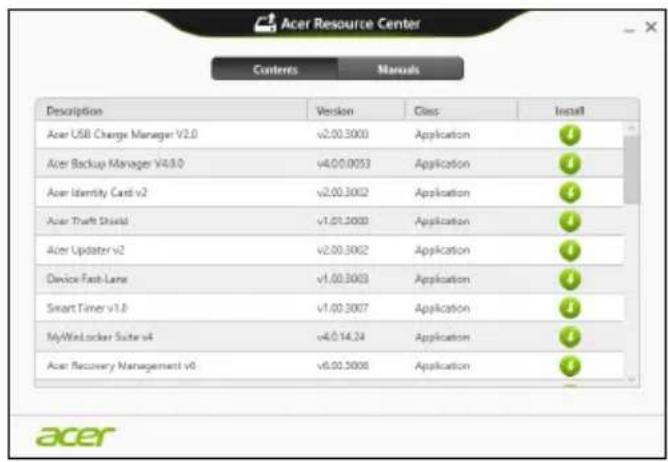Click version v4.0.0.0053 cell

pyautogui.click(x=344, y=164)
